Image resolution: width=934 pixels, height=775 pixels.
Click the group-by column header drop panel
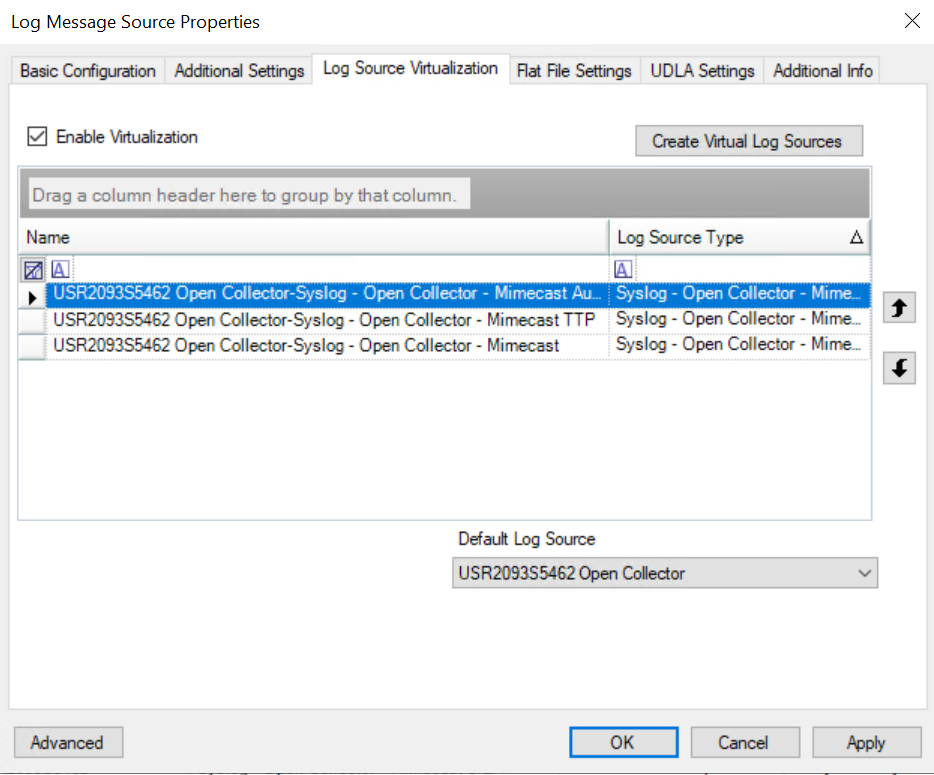(x=445, y=194)
